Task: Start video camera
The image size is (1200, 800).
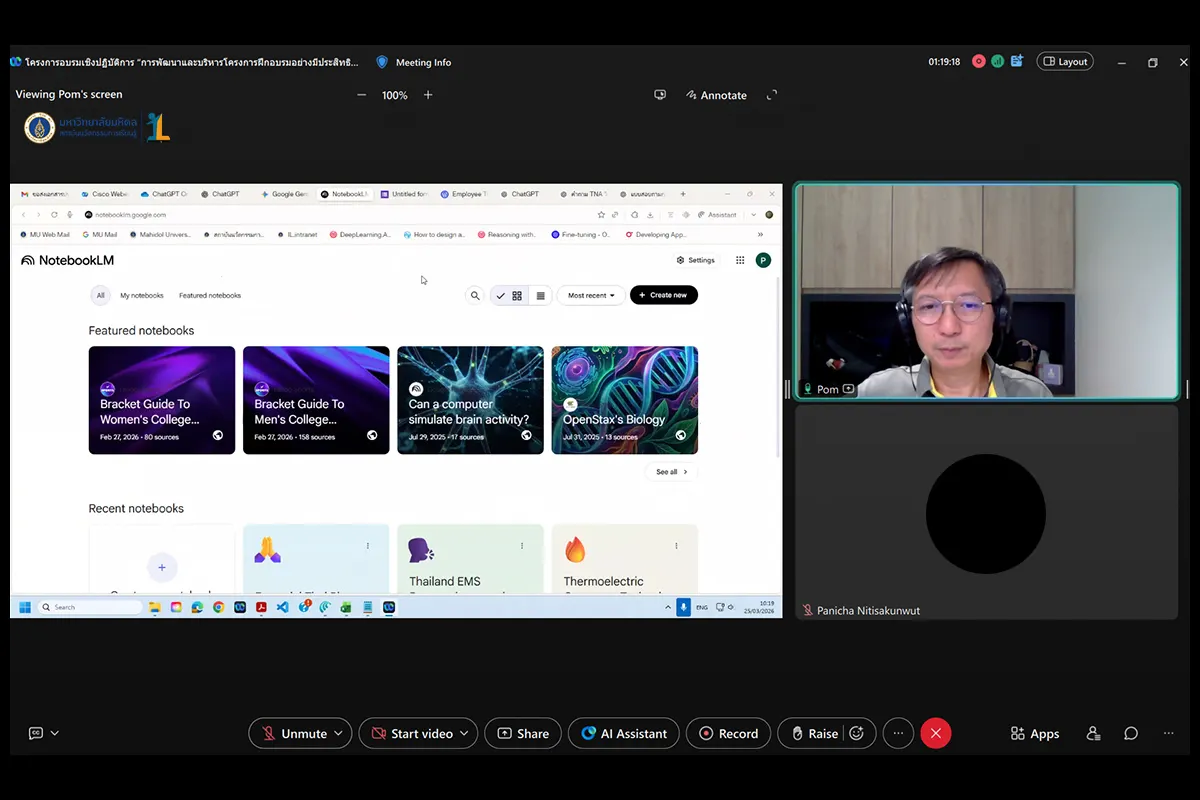Action: 411,733
